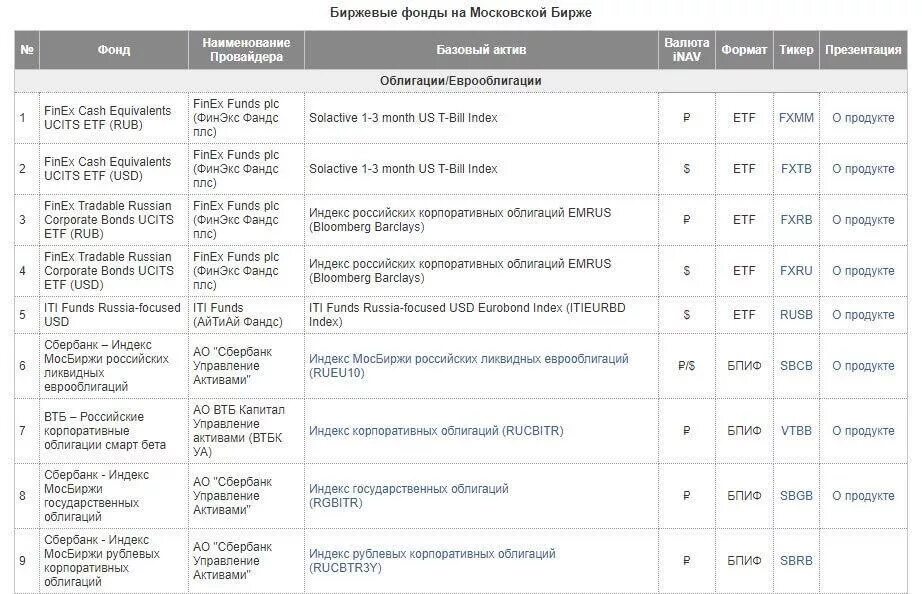Click 'О продукте' in the FXRU row

pyautogui.click(x=863, y=271)
